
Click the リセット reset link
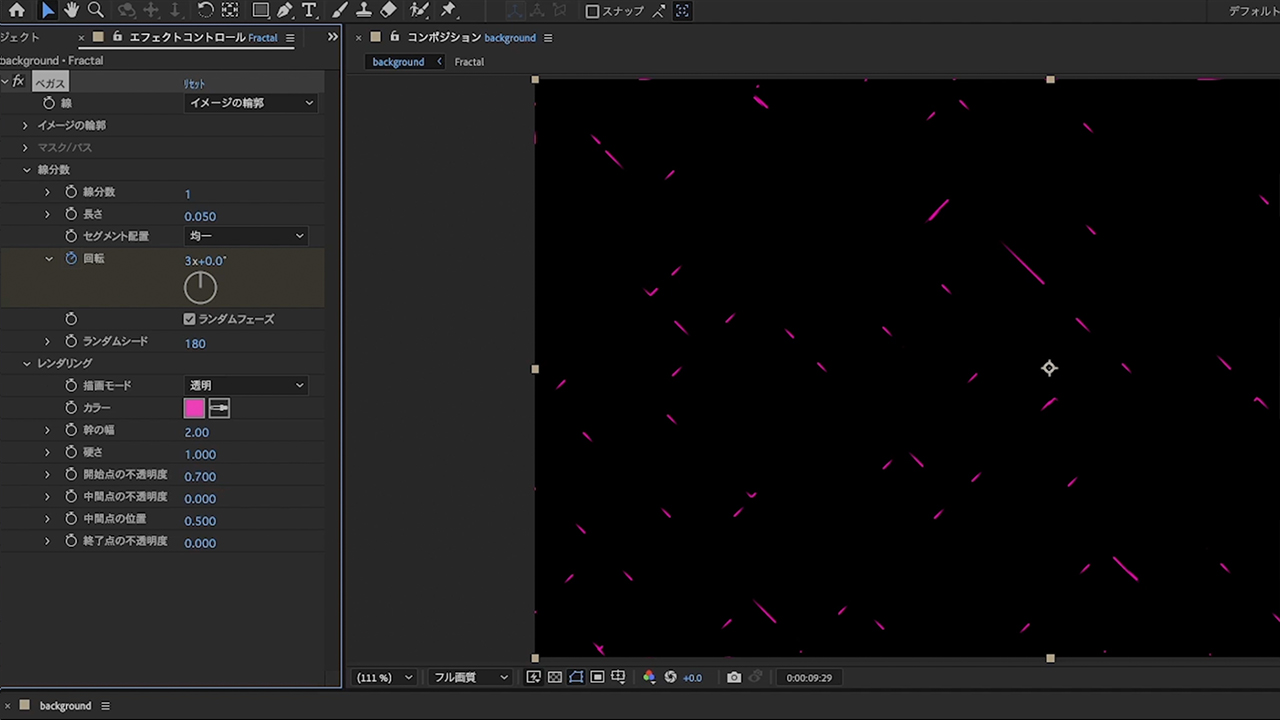click(x=194, y=84)
